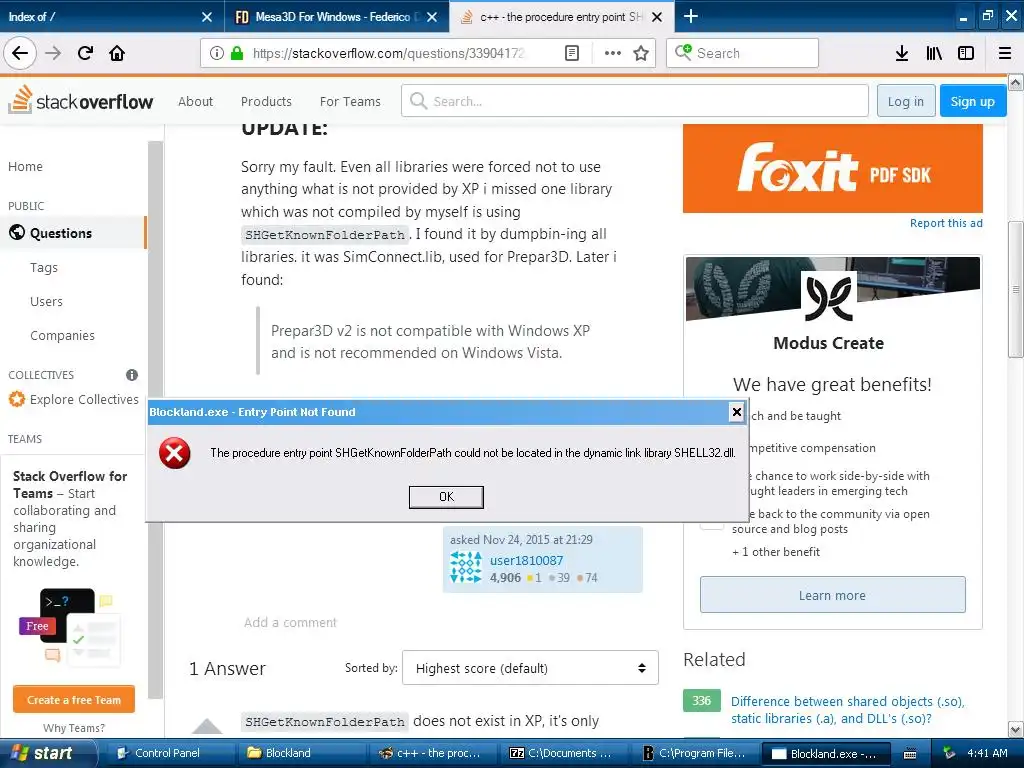Screen dimensions: 1024x768
Task: Toggle the sidebar icon in toolbar
Action: 966,54
